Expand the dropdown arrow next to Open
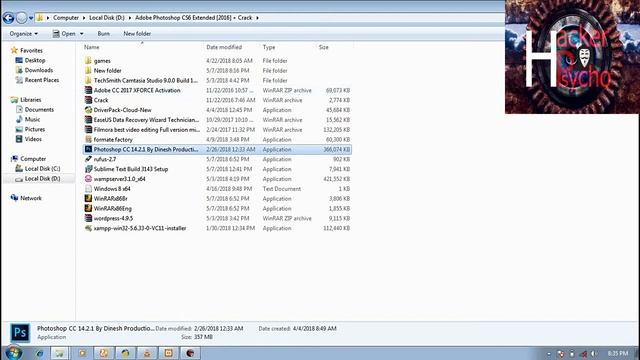 click(82, 34)
